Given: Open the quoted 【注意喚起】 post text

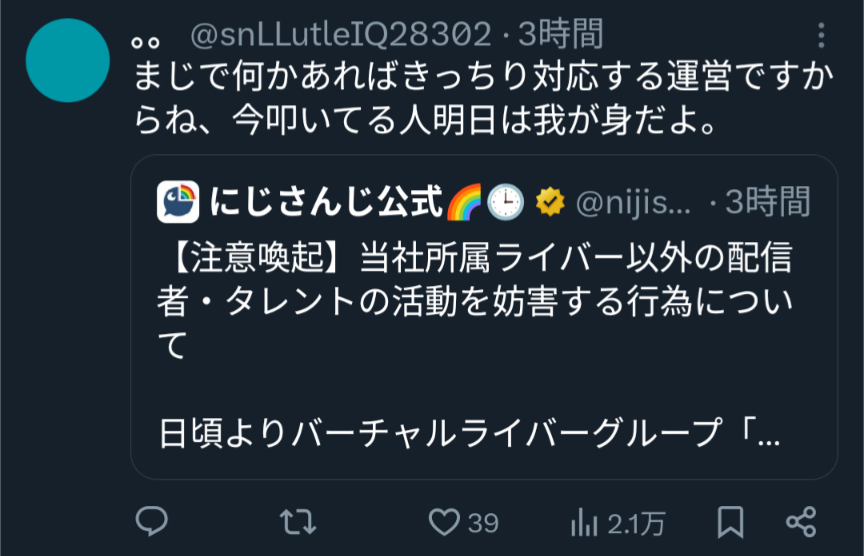Looking at the screenshot, I should coord(475,300).
